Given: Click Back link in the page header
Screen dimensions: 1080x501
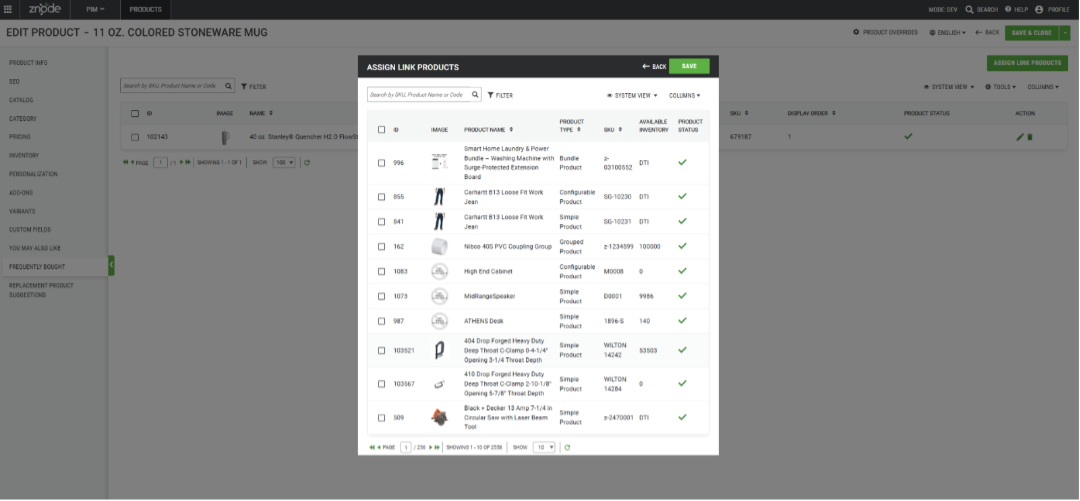Looking at the screenshot, I should pyautogui.click(x=987, y=32).
